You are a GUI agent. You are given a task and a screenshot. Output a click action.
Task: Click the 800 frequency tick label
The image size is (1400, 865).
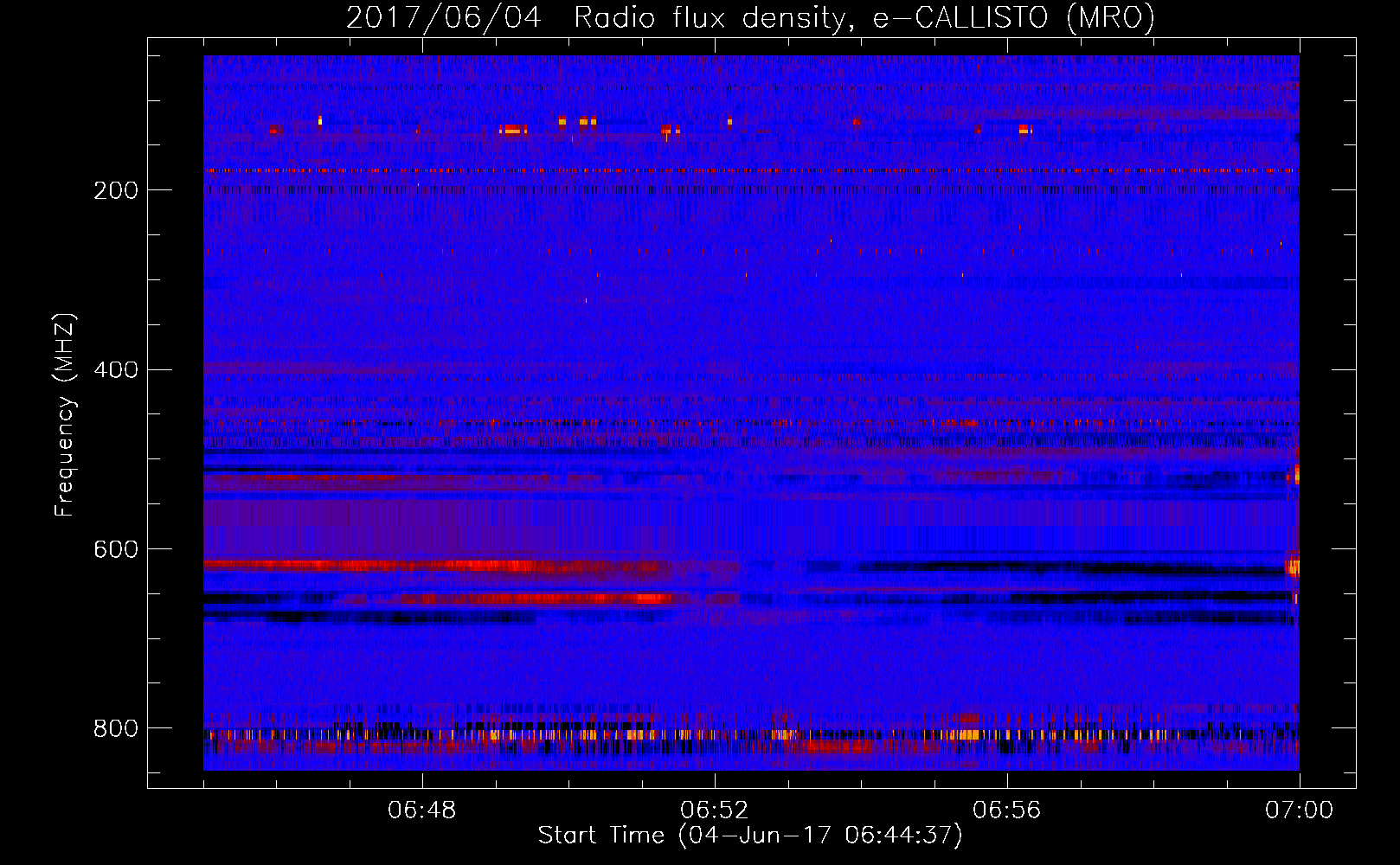(x=116, y=729)
